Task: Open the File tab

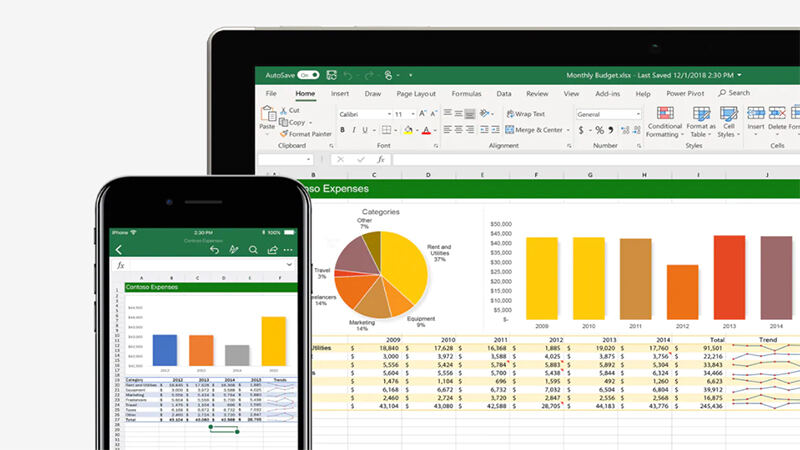Action: [x=271, y=94]
